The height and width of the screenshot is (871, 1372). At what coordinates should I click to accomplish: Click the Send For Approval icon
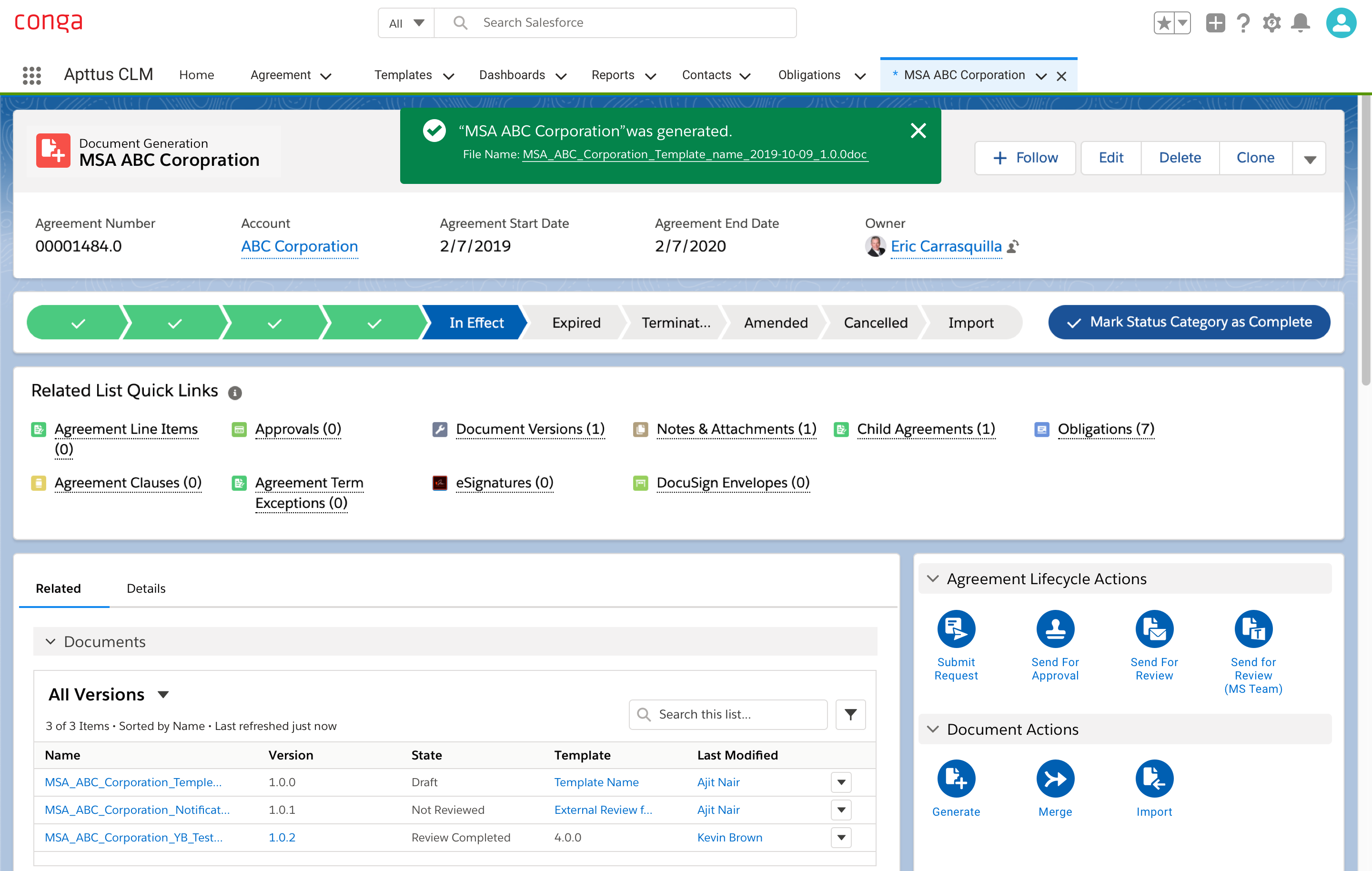(x=1055, y=629)
